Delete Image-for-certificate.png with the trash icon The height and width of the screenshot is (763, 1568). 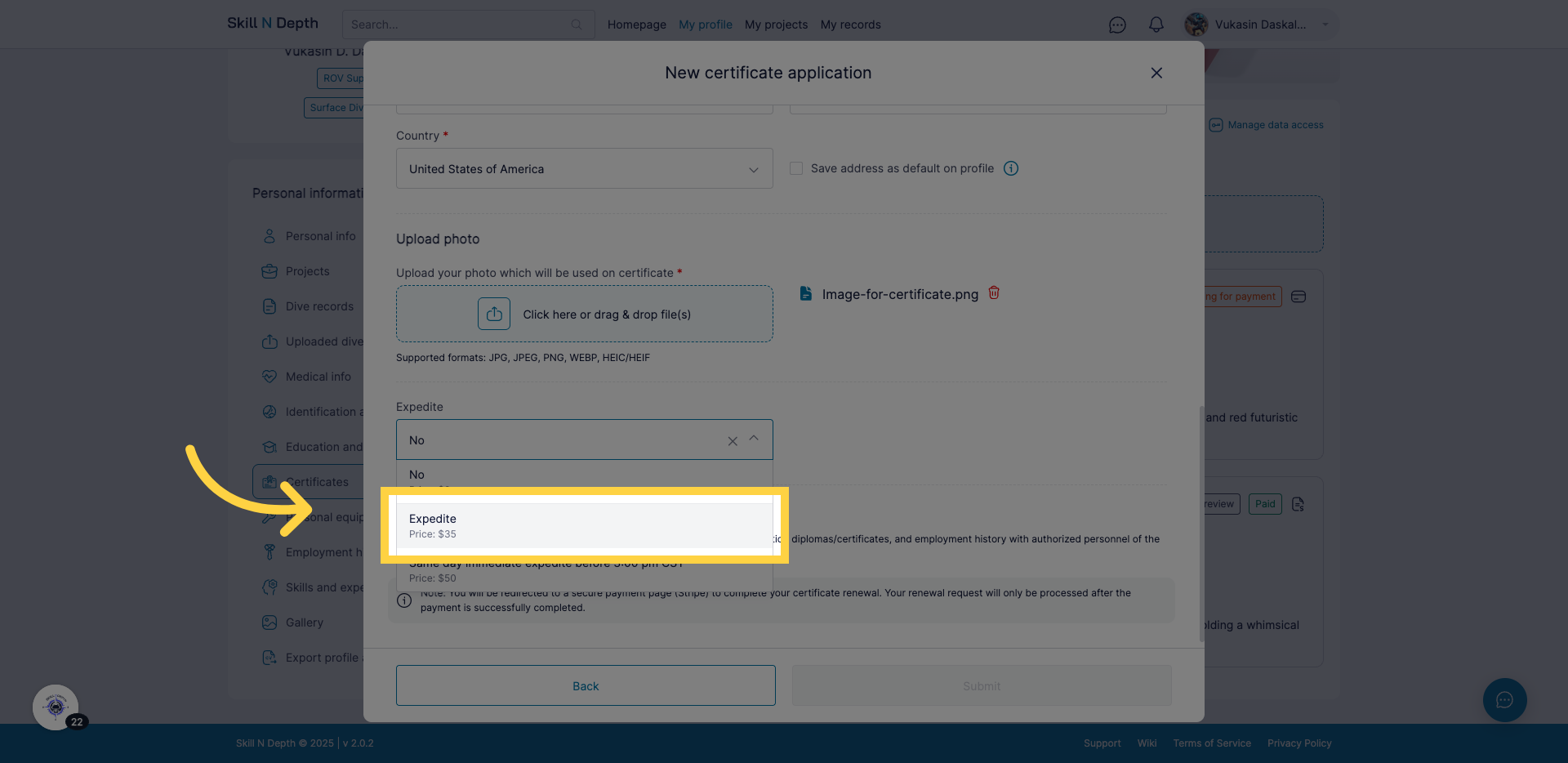click(994, 292)
